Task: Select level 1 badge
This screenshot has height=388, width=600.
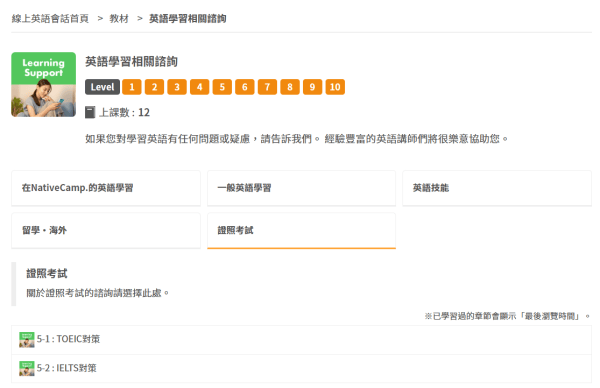Action: point(132,87)
